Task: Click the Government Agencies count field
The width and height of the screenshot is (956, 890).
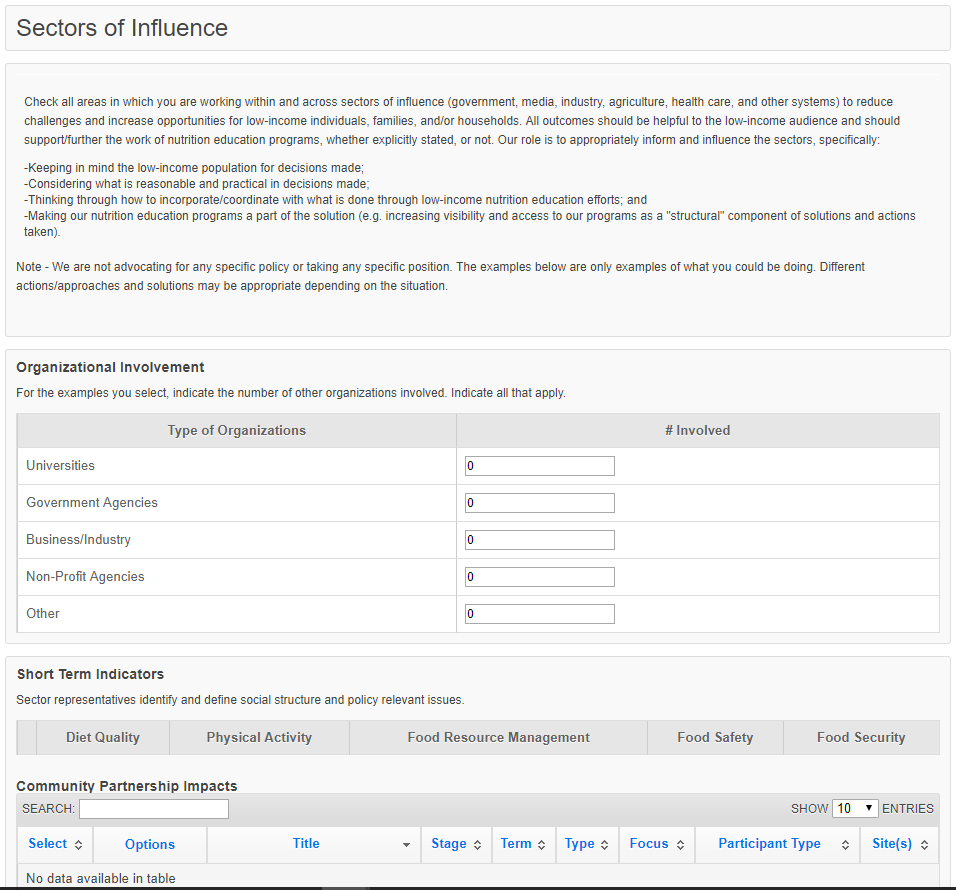Action: tap(539, 503)
